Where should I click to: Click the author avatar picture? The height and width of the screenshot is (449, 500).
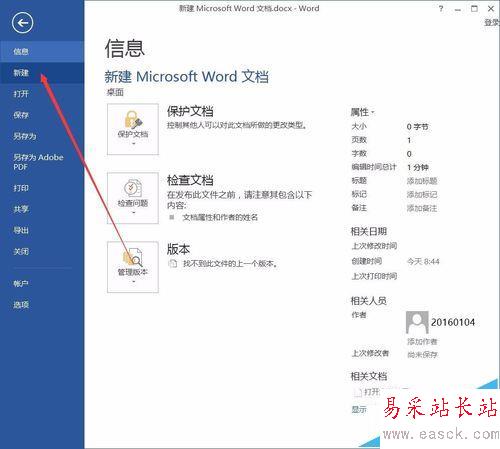pos(417,322)
